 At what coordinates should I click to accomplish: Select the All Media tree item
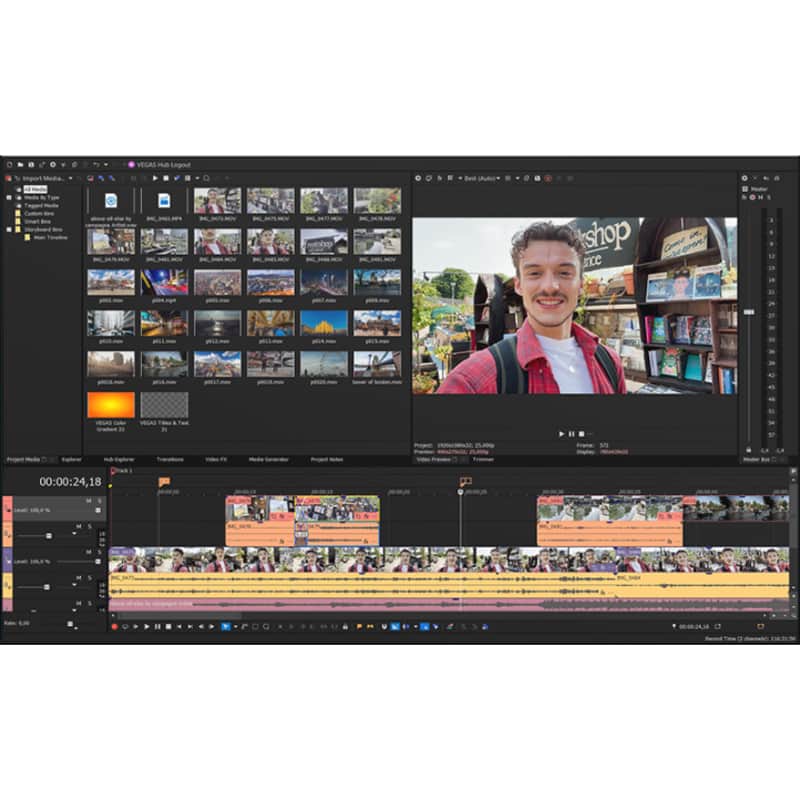click(x=35, y=189)
